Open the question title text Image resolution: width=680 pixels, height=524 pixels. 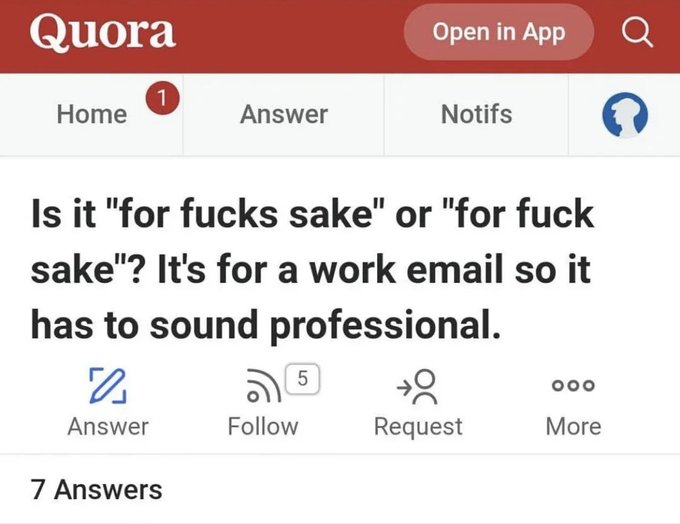312,270
